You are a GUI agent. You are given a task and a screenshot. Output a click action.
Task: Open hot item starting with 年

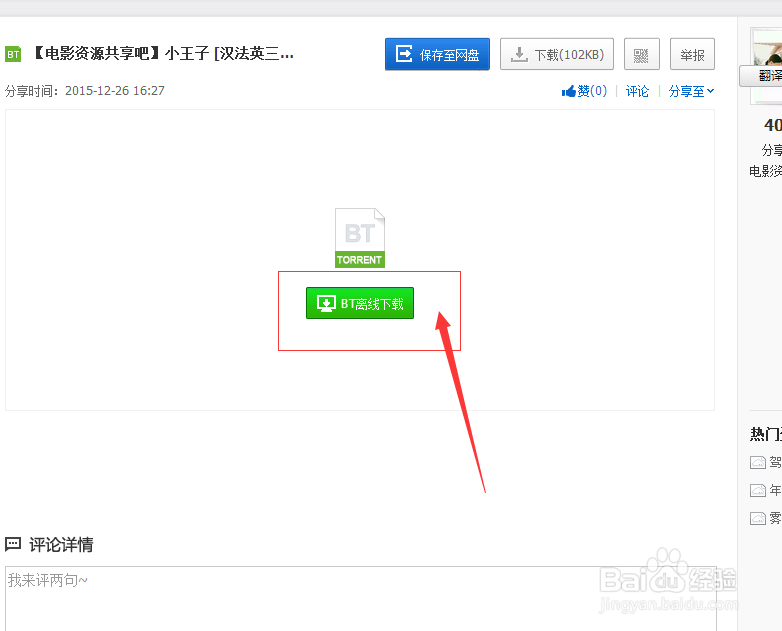pos(766,490)
